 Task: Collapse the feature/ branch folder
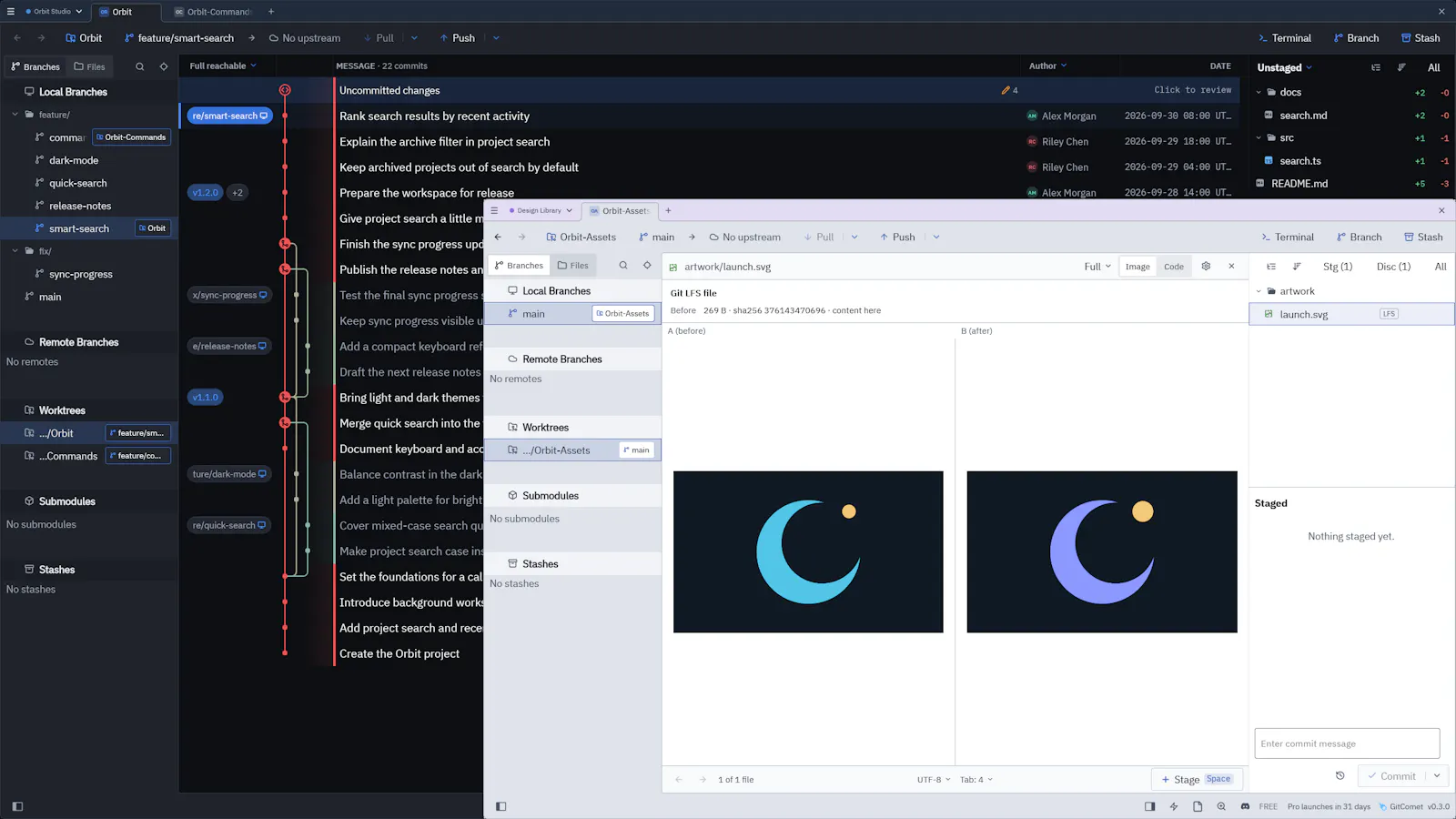[x=15, y=115]
